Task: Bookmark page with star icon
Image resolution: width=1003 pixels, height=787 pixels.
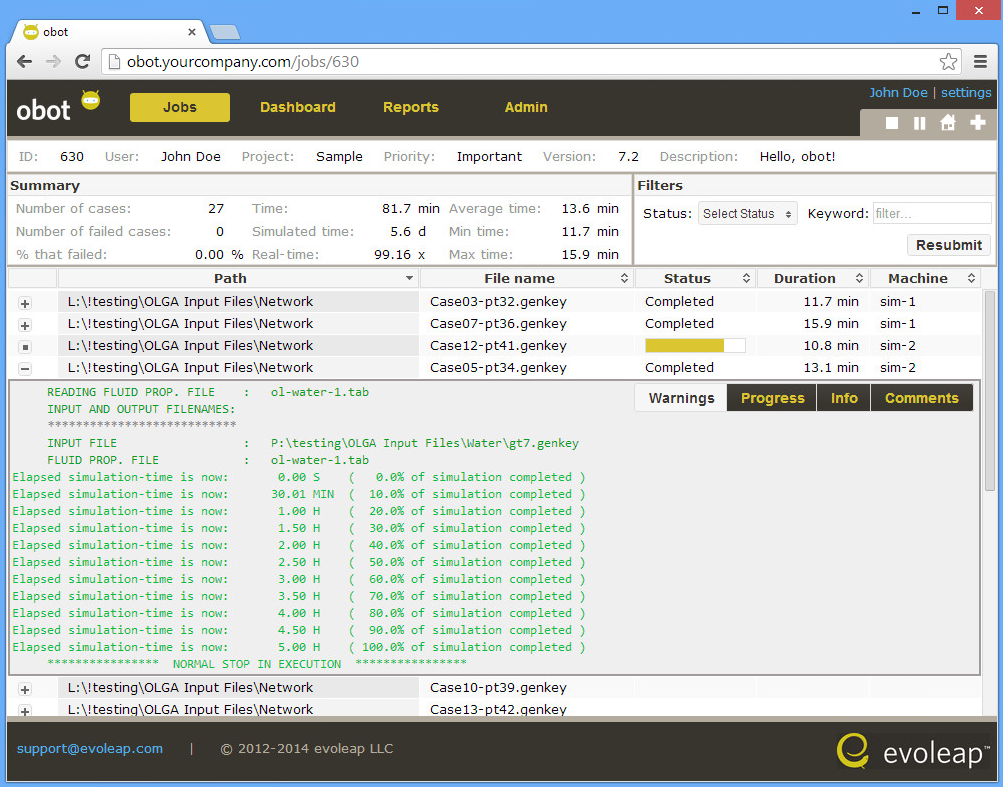Action: pos(948,62)
